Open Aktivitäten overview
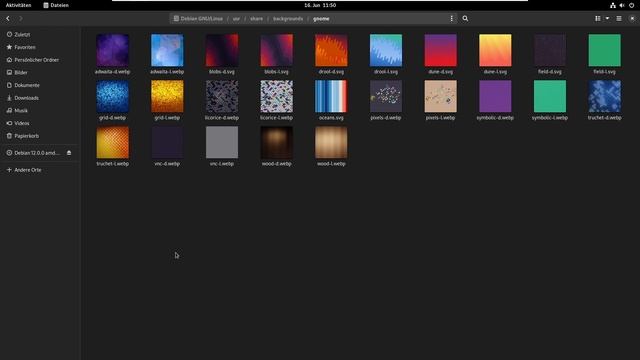The image size is (640, 360). click(18, 5)
